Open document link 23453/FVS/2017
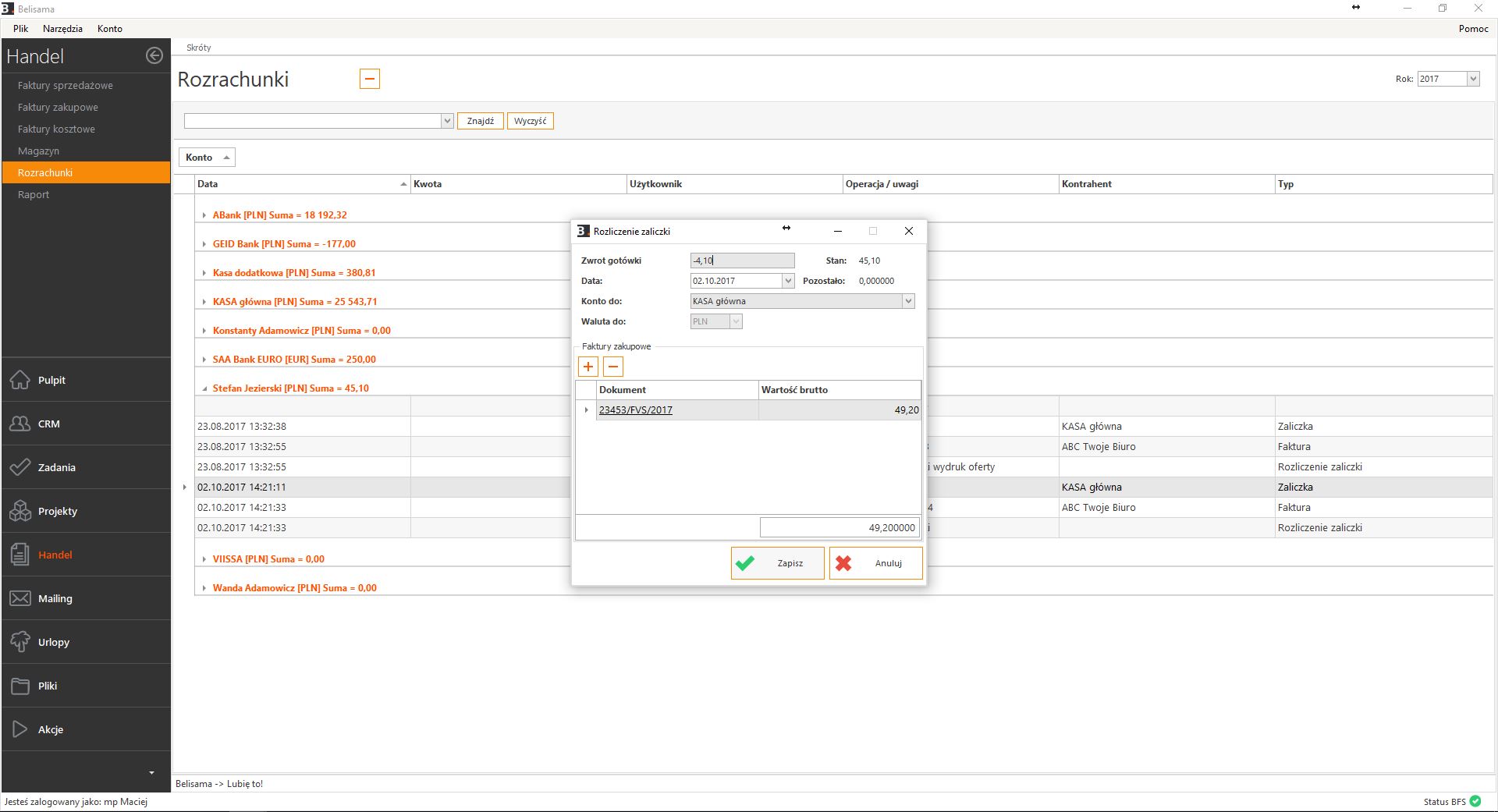1498x812 pixels. coord(635,410)
